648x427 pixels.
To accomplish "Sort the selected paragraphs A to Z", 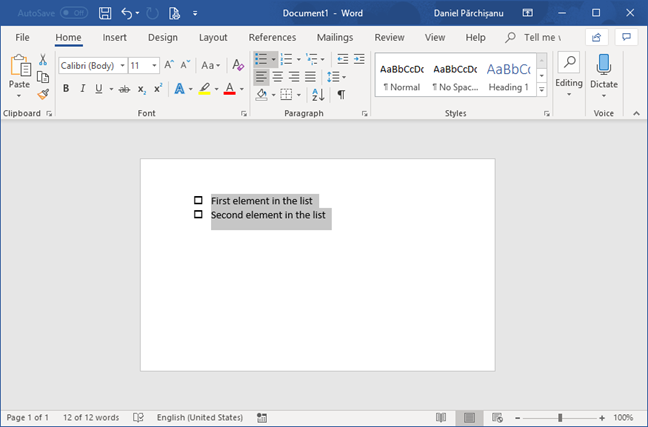I will (318, 95).
